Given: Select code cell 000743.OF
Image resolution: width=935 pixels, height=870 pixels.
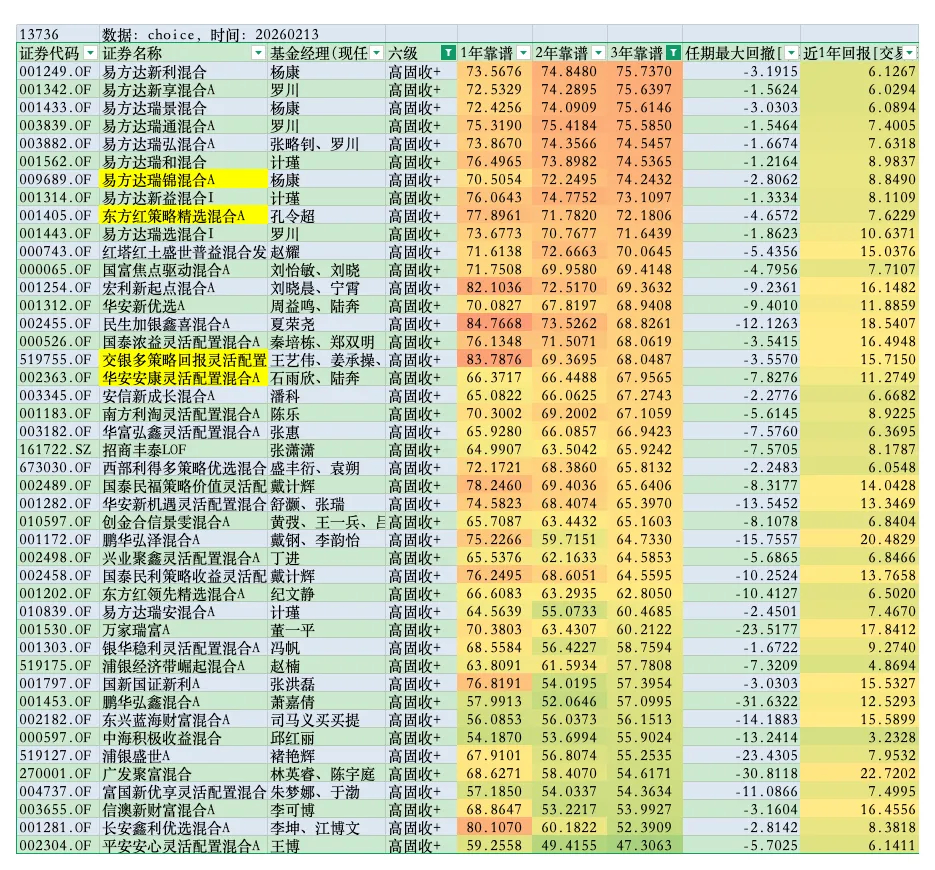Looking at the screenshot, I should (x=58, y=252).
